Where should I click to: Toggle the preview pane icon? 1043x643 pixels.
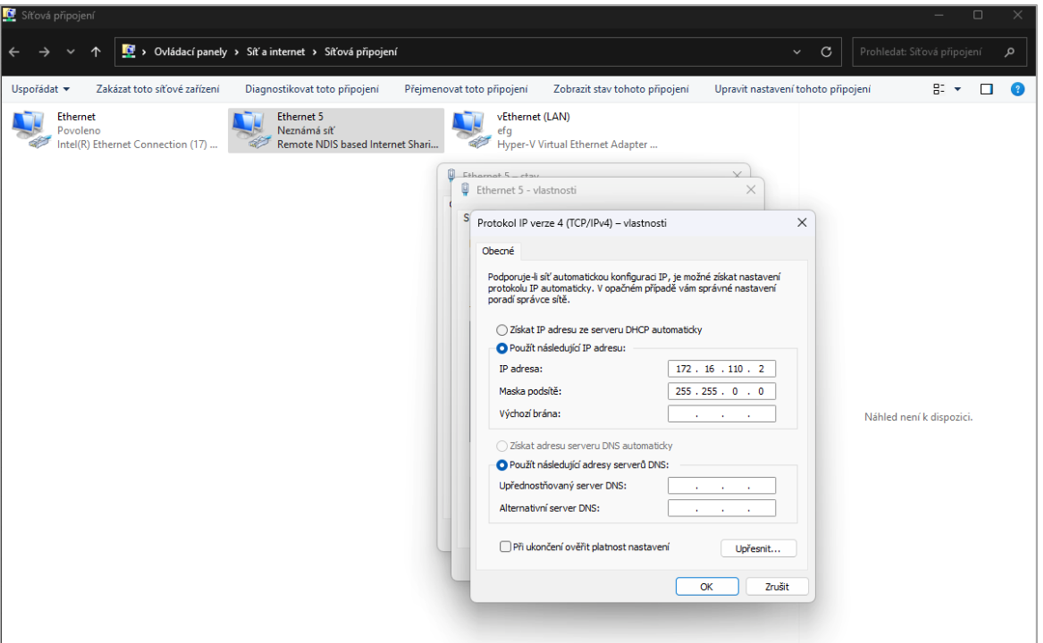986,89
